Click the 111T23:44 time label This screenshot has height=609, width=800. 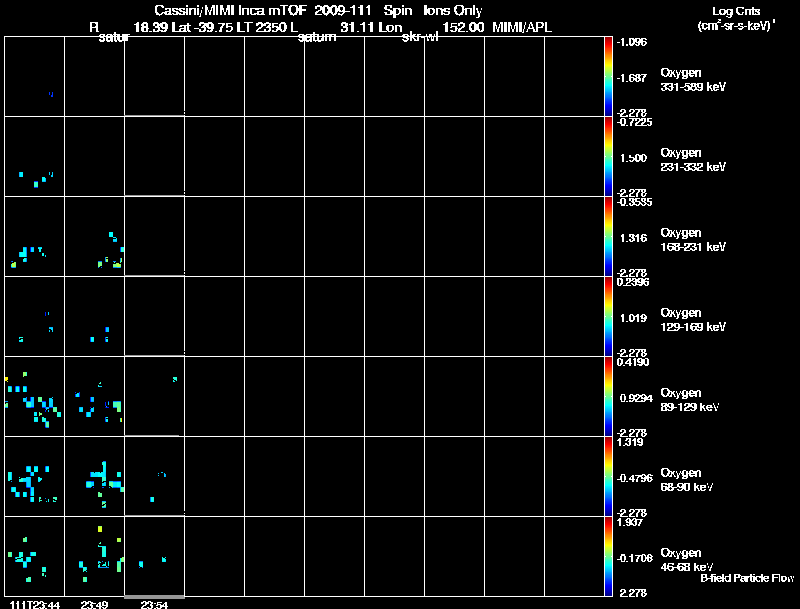coord(35,605)
